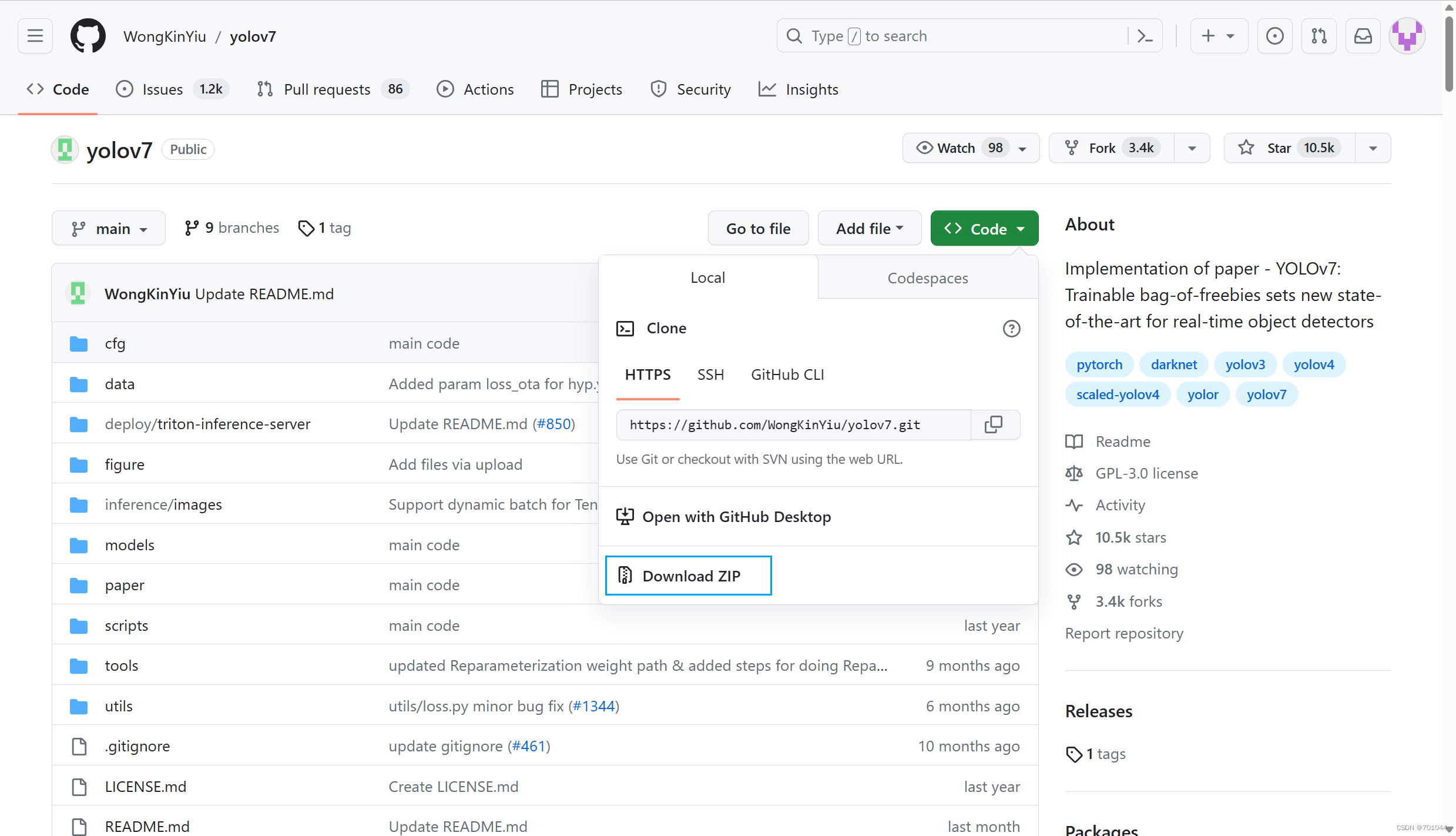The height and width of the screenshot is (836, 1456).
Task: Open the Pull requests tab
Action: click(x=327, y=89)
